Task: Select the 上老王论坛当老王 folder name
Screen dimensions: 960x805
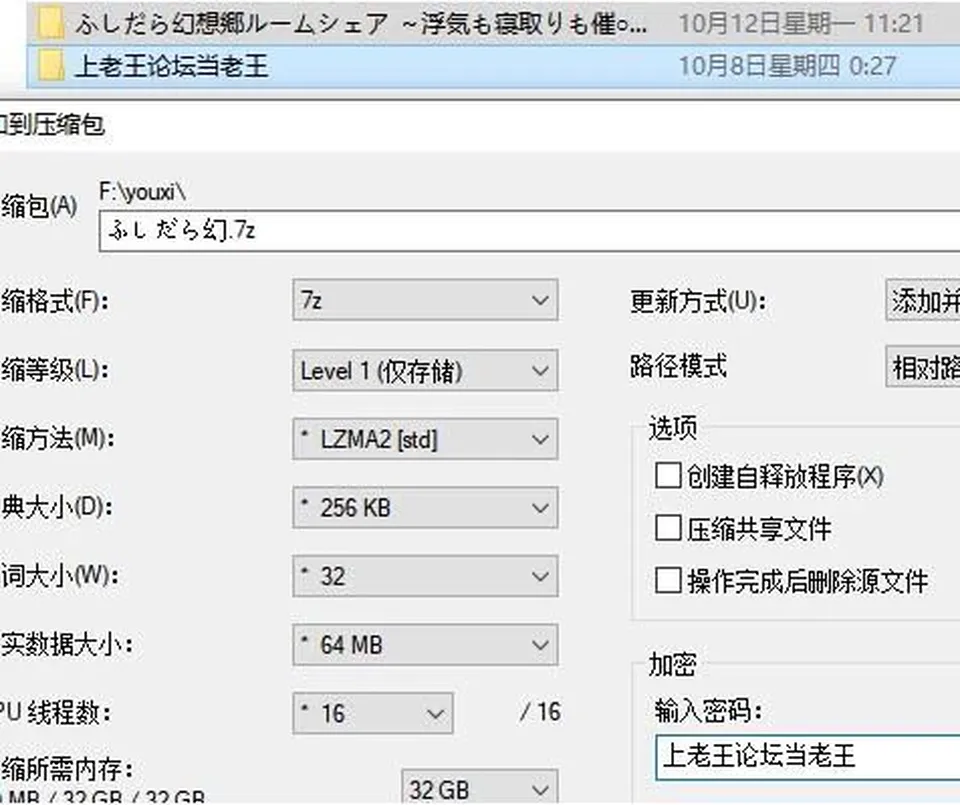Action: coord(171,66)
